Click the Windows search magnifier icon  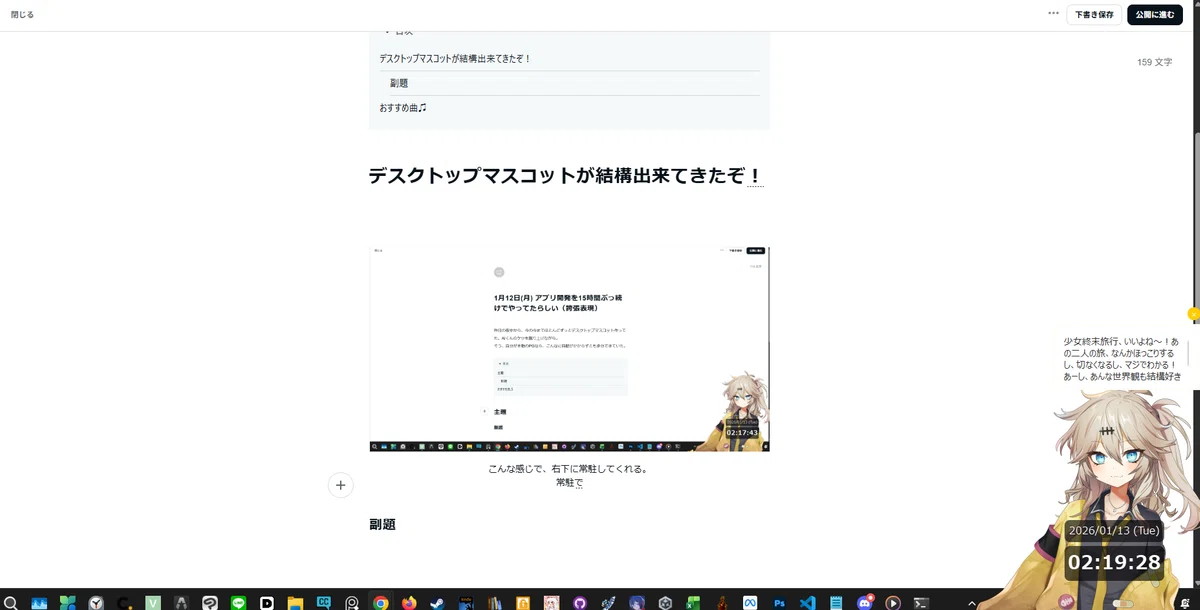[11, 603]
